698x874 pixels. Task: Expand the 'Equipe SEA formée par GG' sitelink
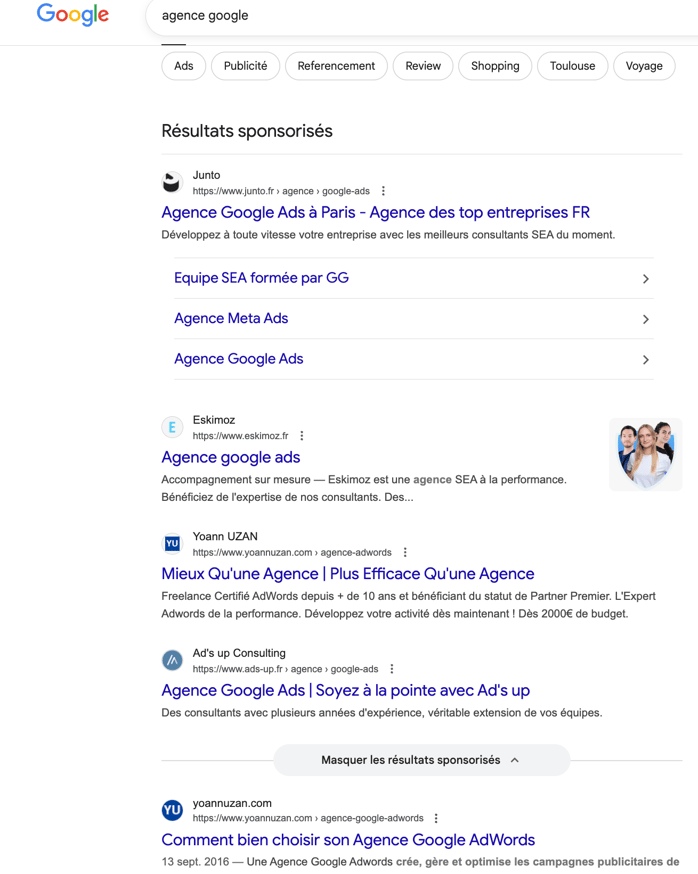point(645,279)
